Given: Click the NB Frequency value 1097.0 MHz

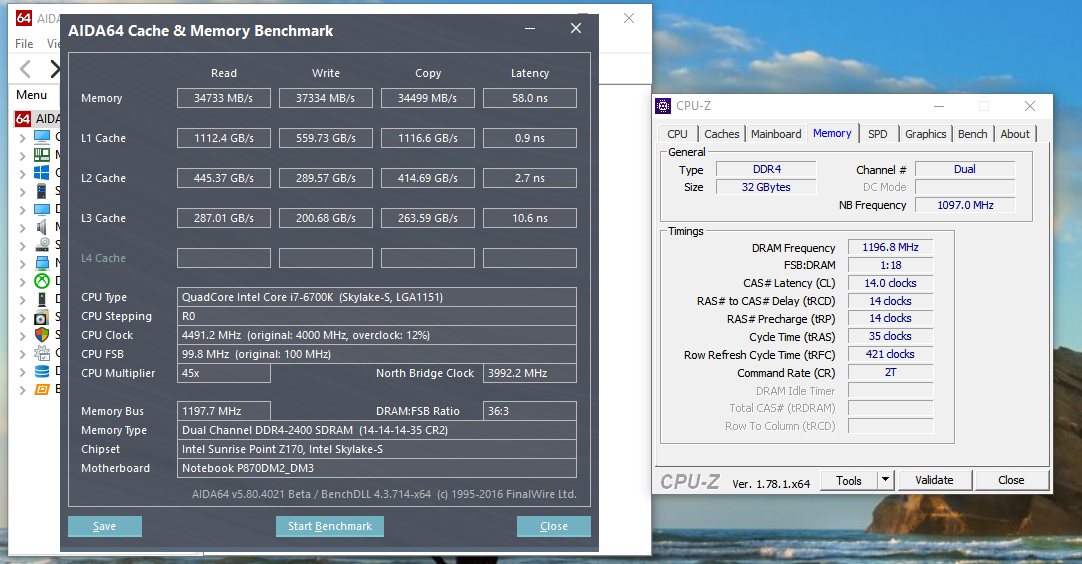Looking at the screenshot, I should 965,205.
